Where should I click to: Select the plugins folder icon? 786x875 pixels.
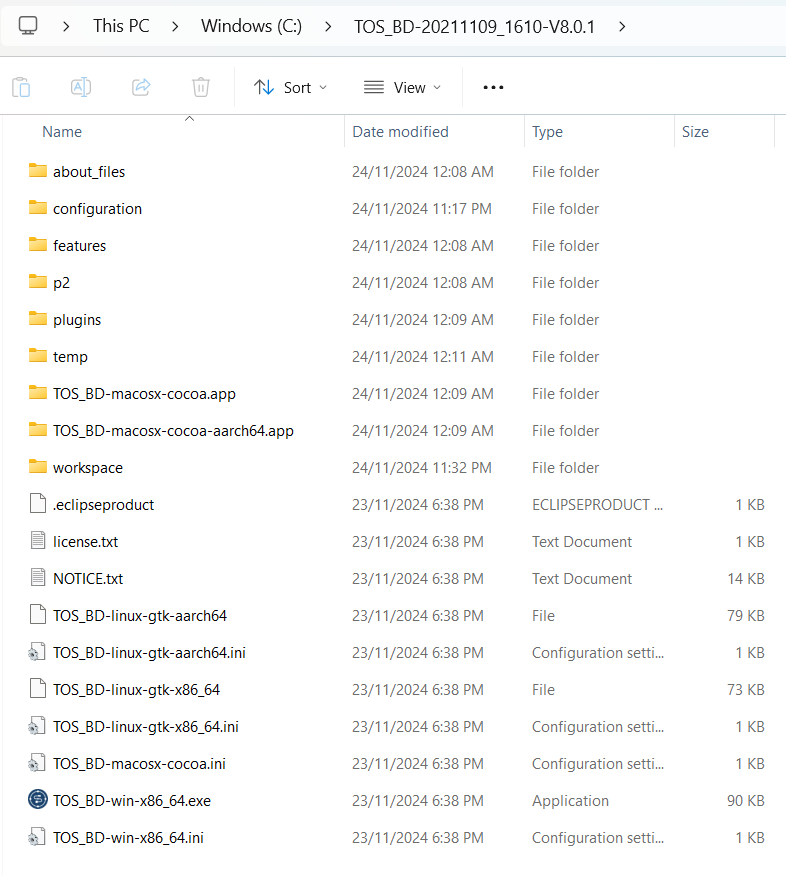pos(37,319)
